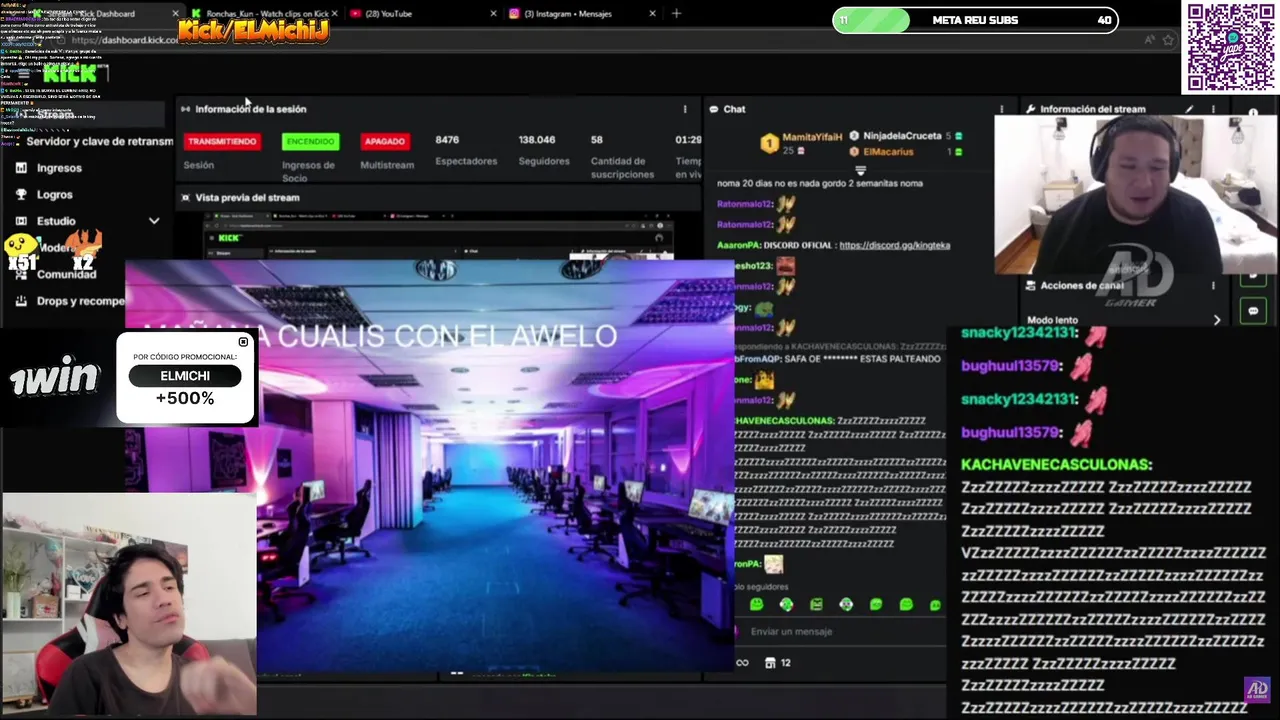Click the third quick emote in chat
1280x720 pixels.
pyautogui.click(x=816, y=605)
